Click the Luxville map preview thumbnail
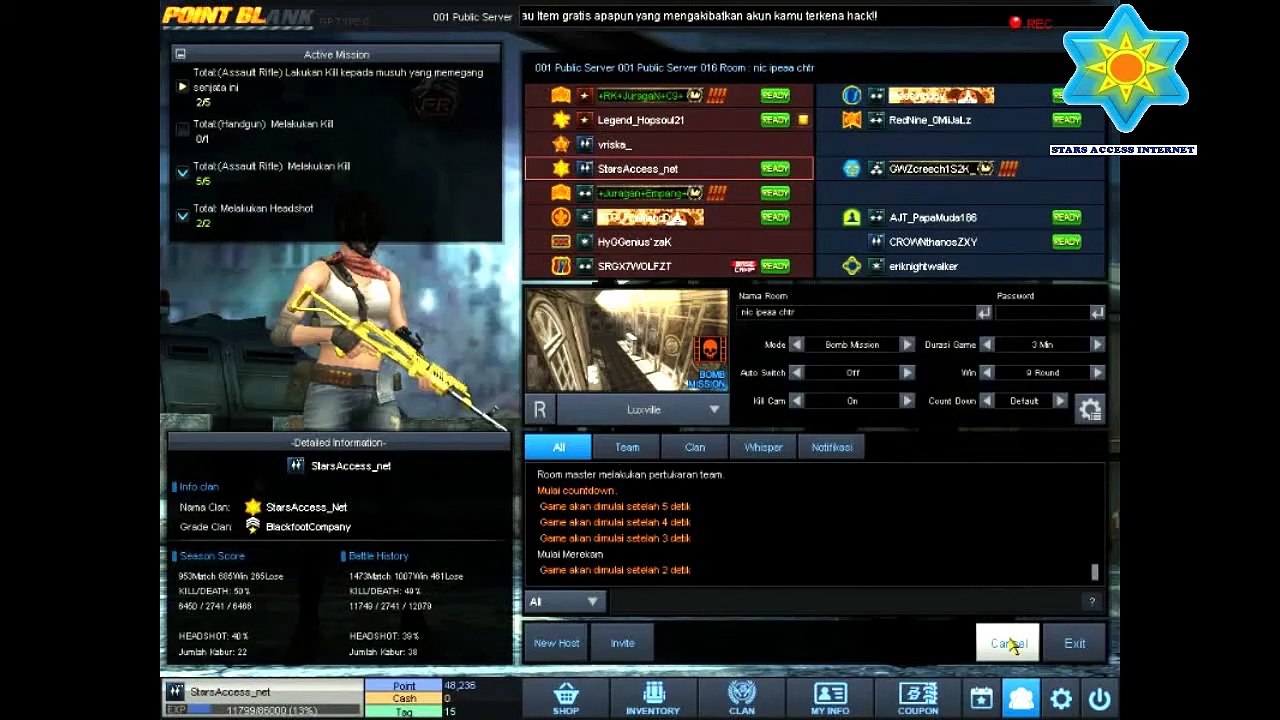This screenshot has width=1280, height=720. pyautogui.click(x=627, y=340)
